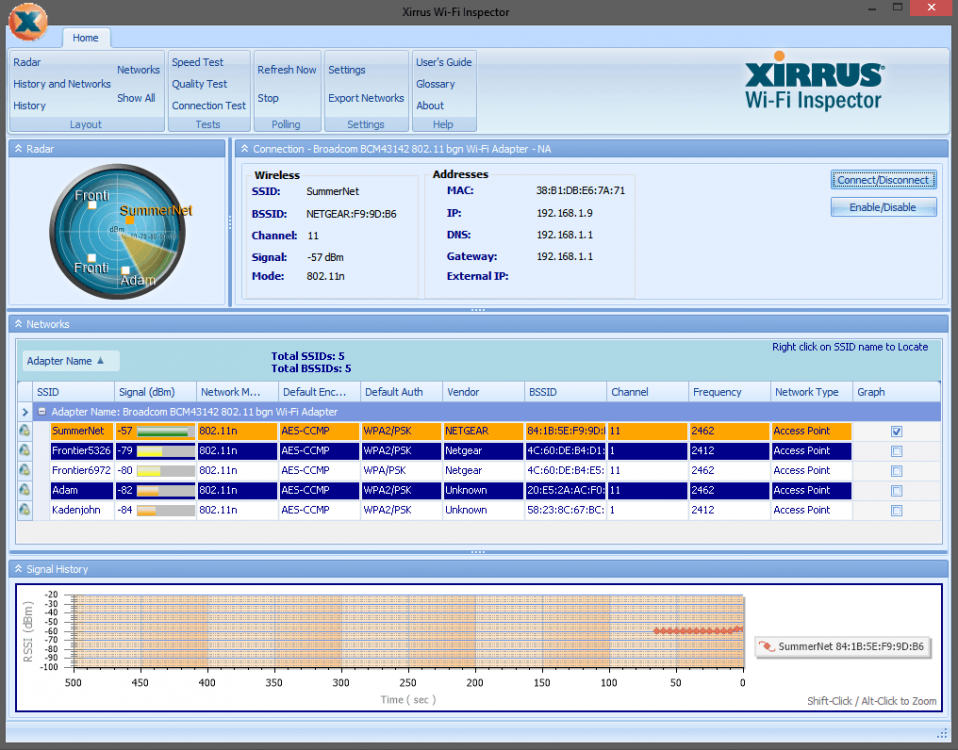958x750 pixels.
Task: Sort networks by Frequency column header
Action: pyautogui.click(x=729, y=392)
